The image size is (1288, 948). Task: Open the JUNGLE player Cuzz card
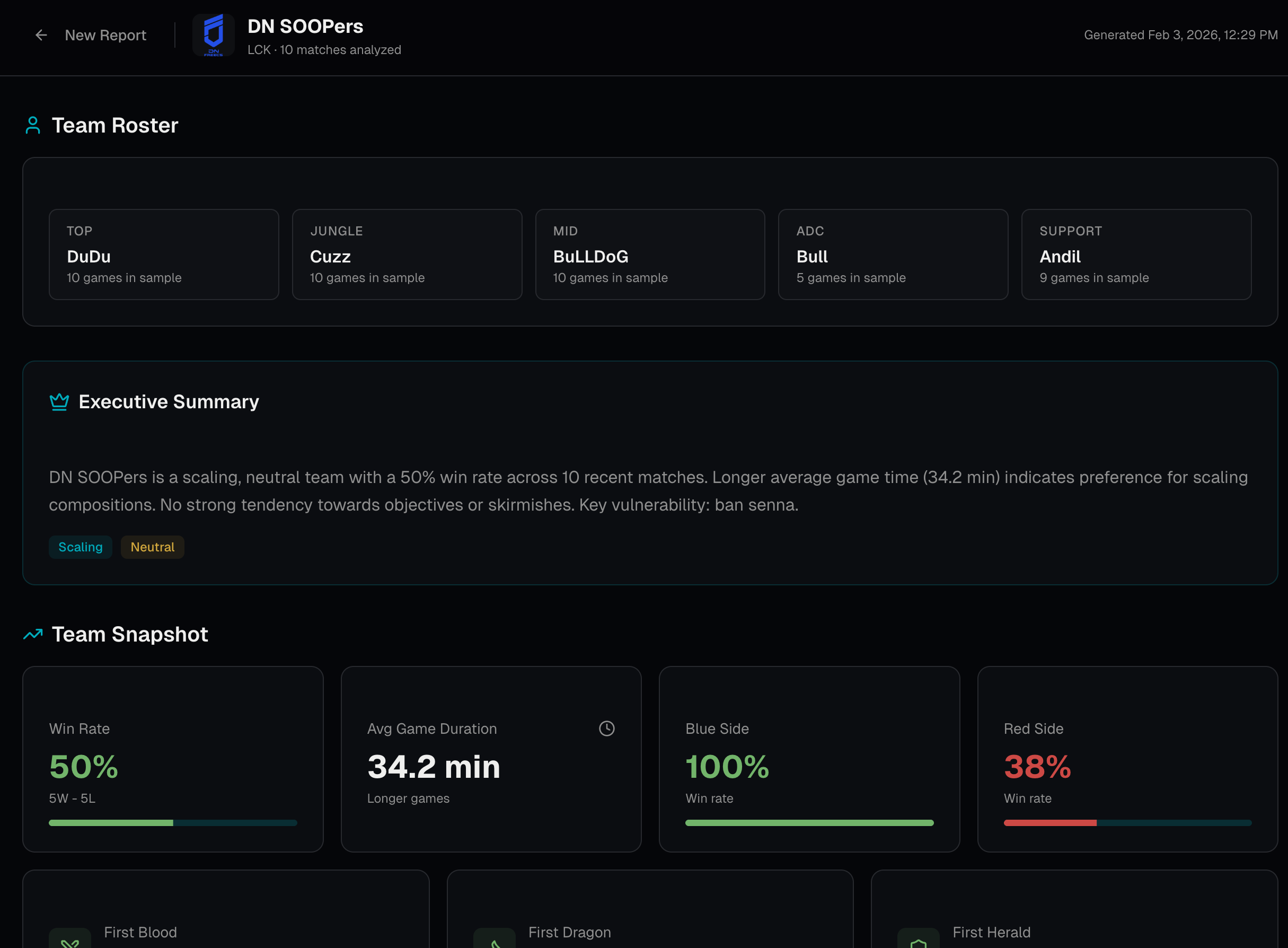point(407,254)
